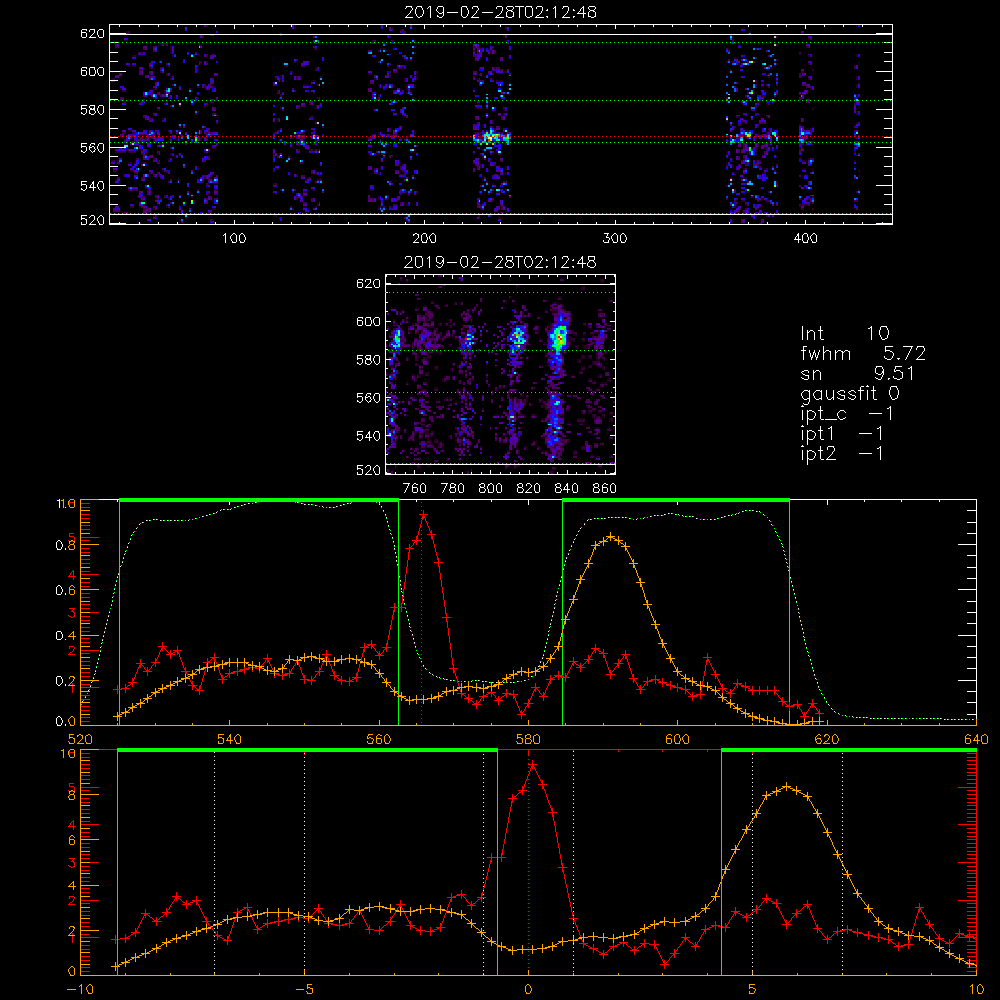The height and width of the screenshot is (1000, 1000).
Task: Click y-axis label 580 of the middle plot
Action: [368, 360]
